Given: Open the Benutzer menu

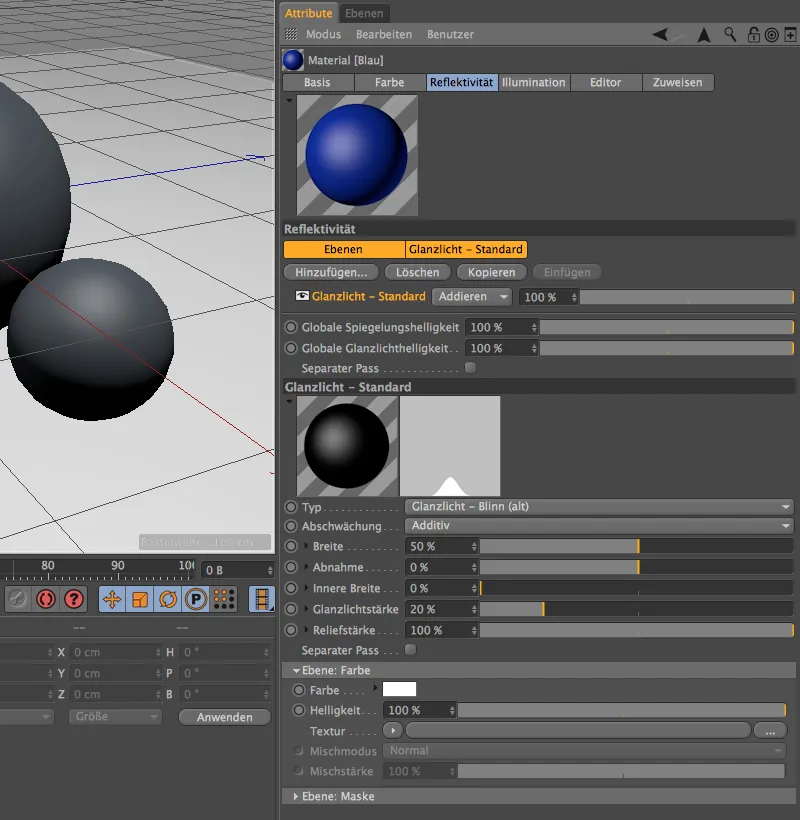Looking at the screenshot, I should click(x=450, y=35).
